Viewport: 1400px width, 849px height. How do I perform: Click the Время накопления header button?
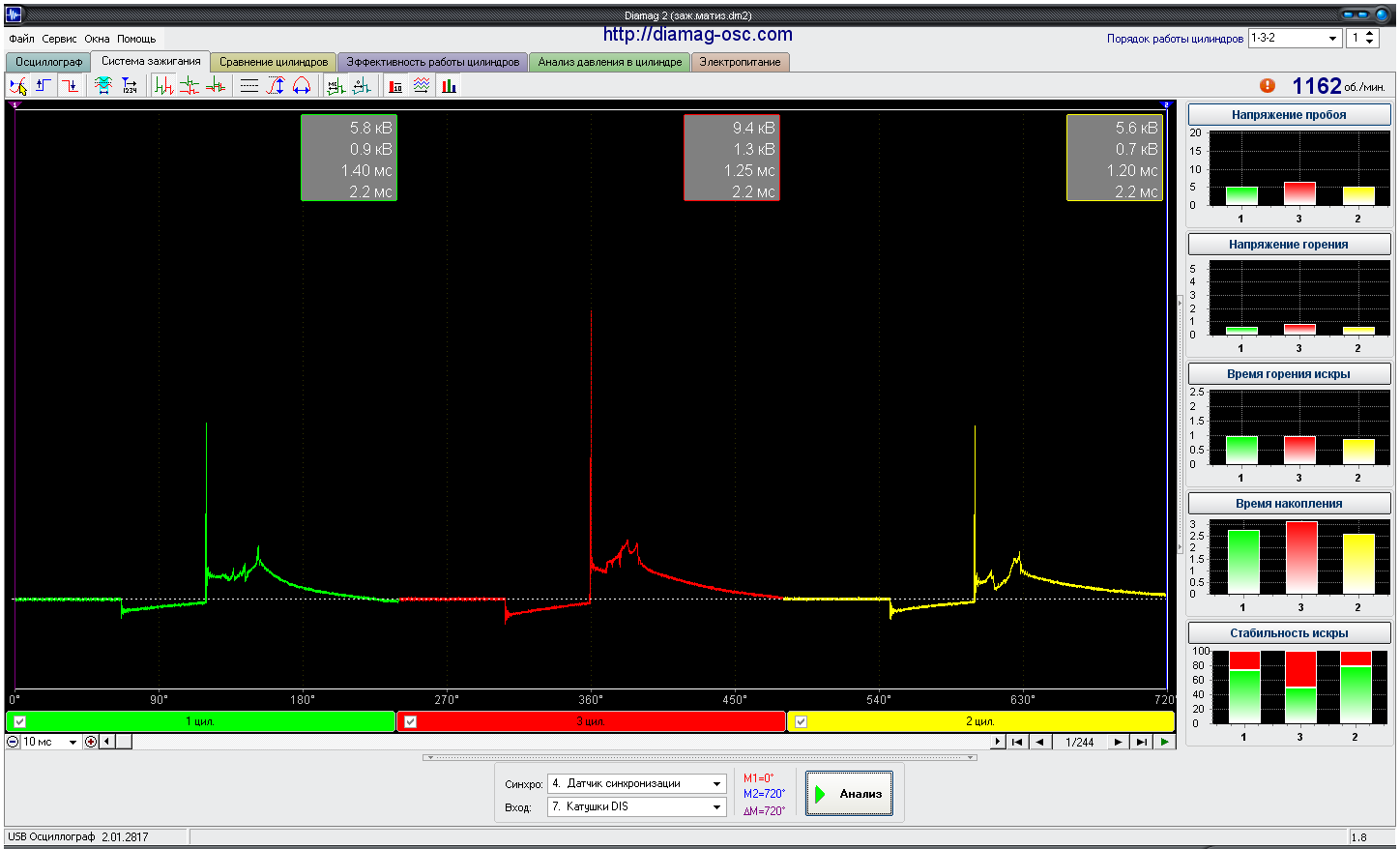[1289, 503]
